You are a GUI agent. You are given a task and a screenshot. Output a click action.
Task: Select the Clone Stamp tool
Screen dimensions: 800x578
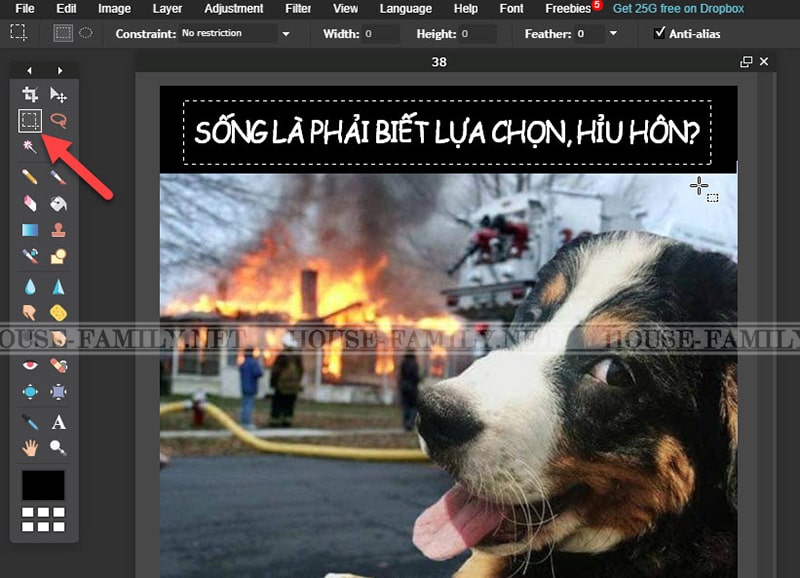pyautogui.click(x=58, y=230)
